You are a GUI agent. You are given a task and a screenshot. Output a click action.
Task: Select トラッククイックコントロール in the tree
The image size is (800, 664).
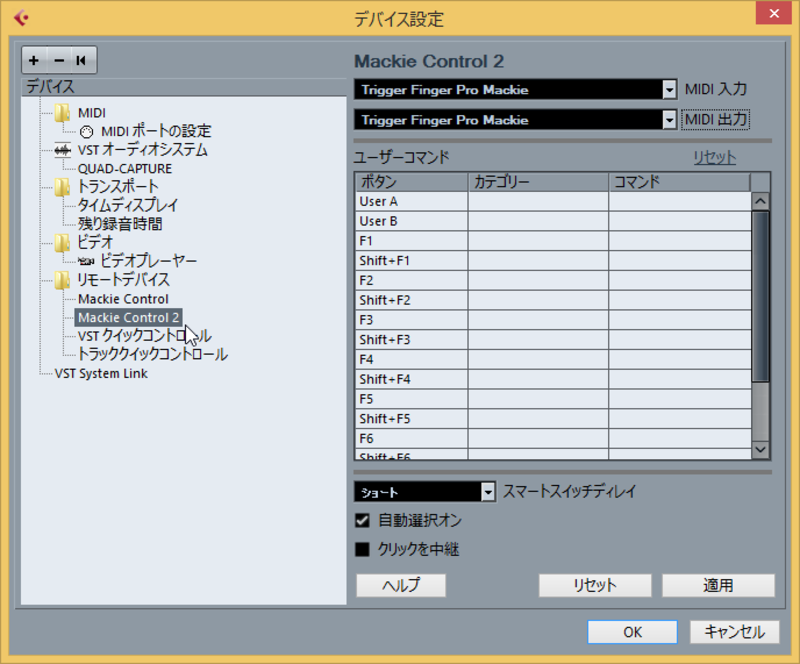[x=153, y=354]
